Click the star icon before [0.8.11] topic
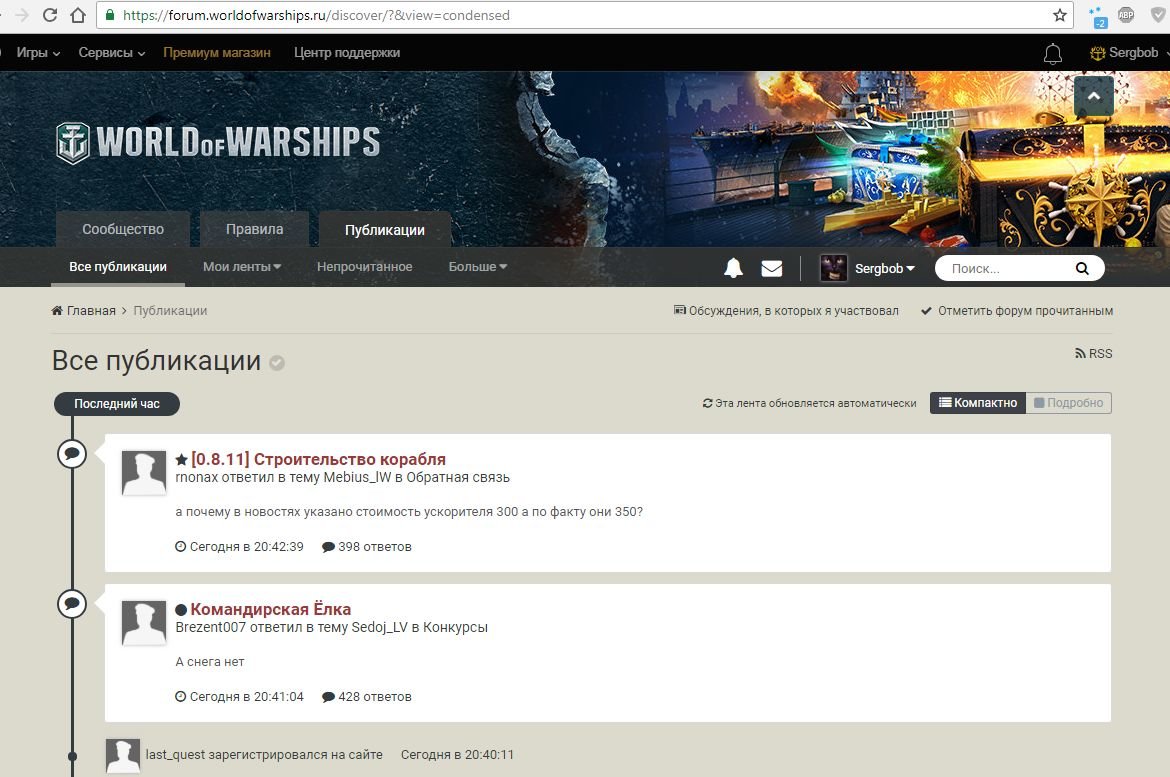Image resolution: width=1170 pixels, height=777 pixels. pyautogui.click(x=181, y=460)
